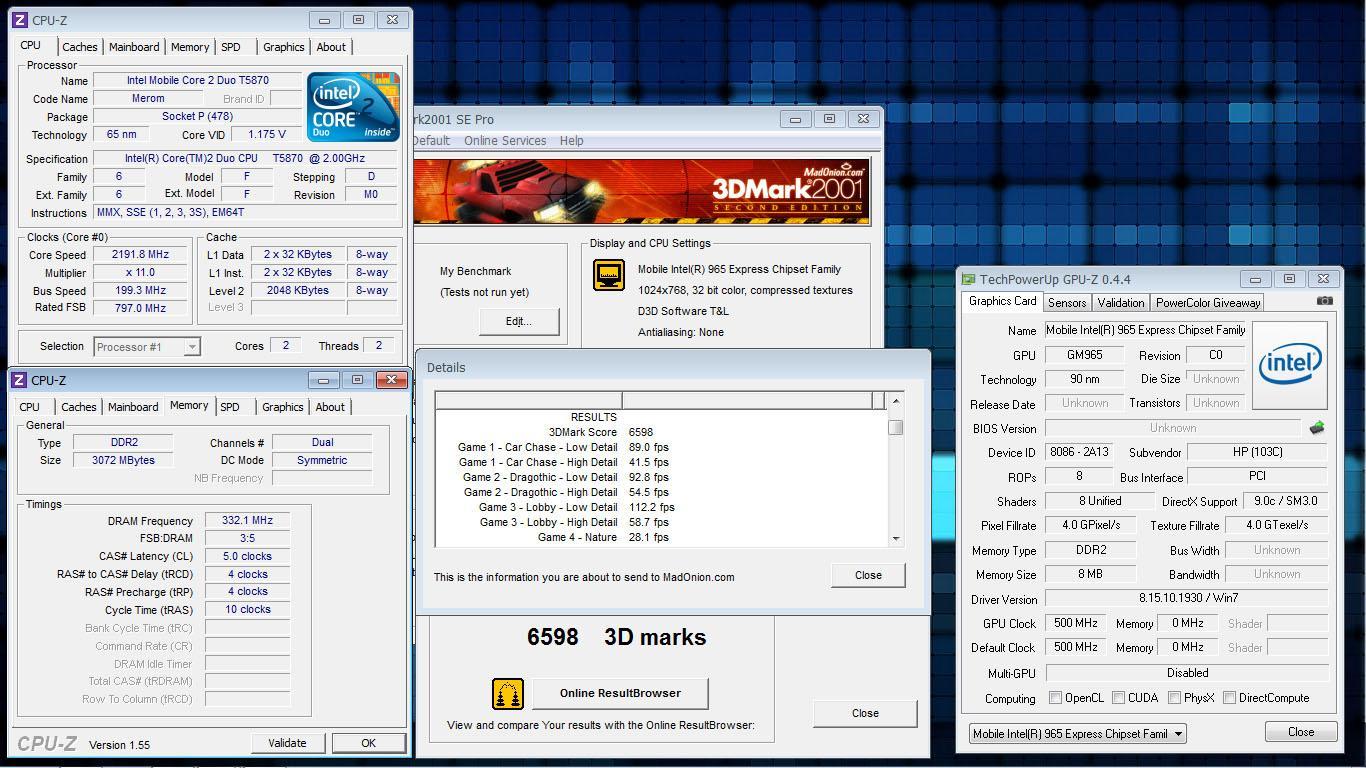Click Edit button in 3DMark benchmark settings
This screenshot has width=1366, height=768.
tap(518, 321)
